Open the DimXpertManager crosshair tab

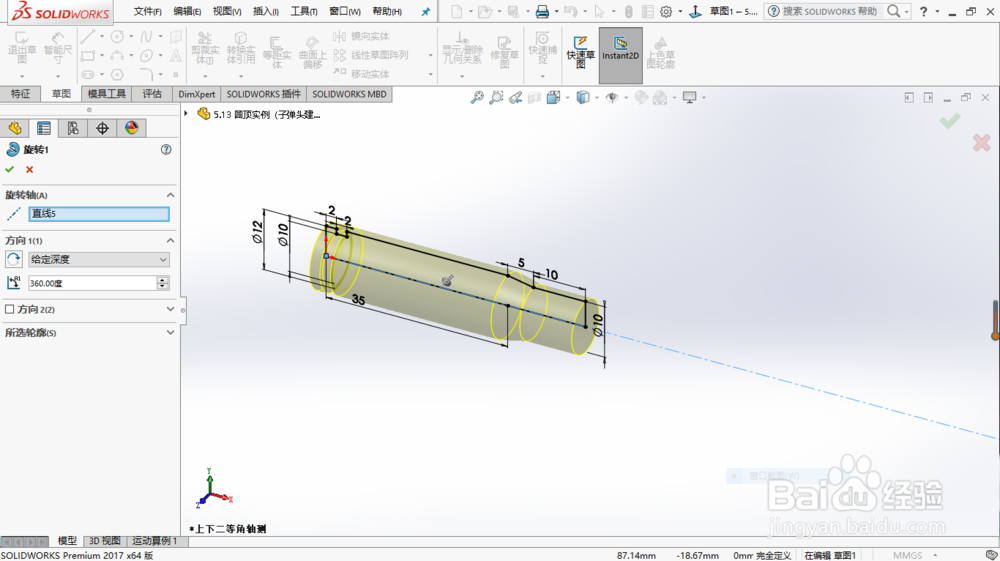[102, 128]
